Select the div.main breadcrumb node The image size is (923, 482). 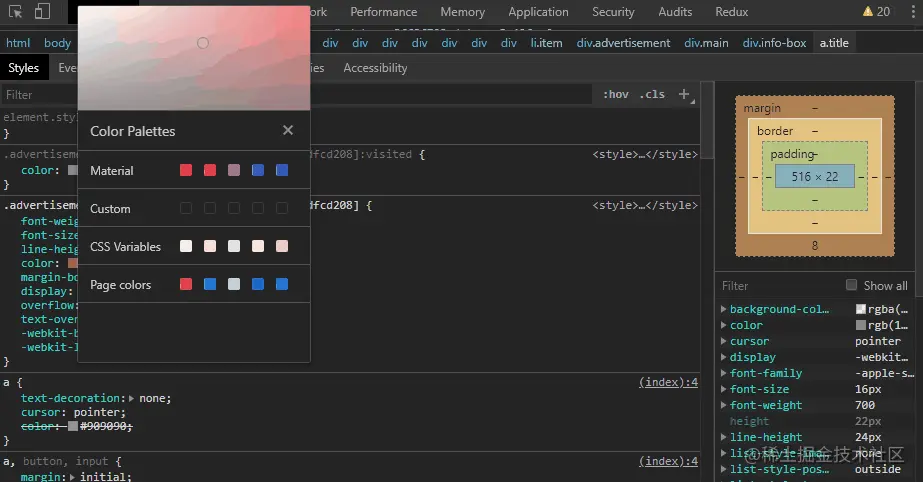(x=706, y=43)
